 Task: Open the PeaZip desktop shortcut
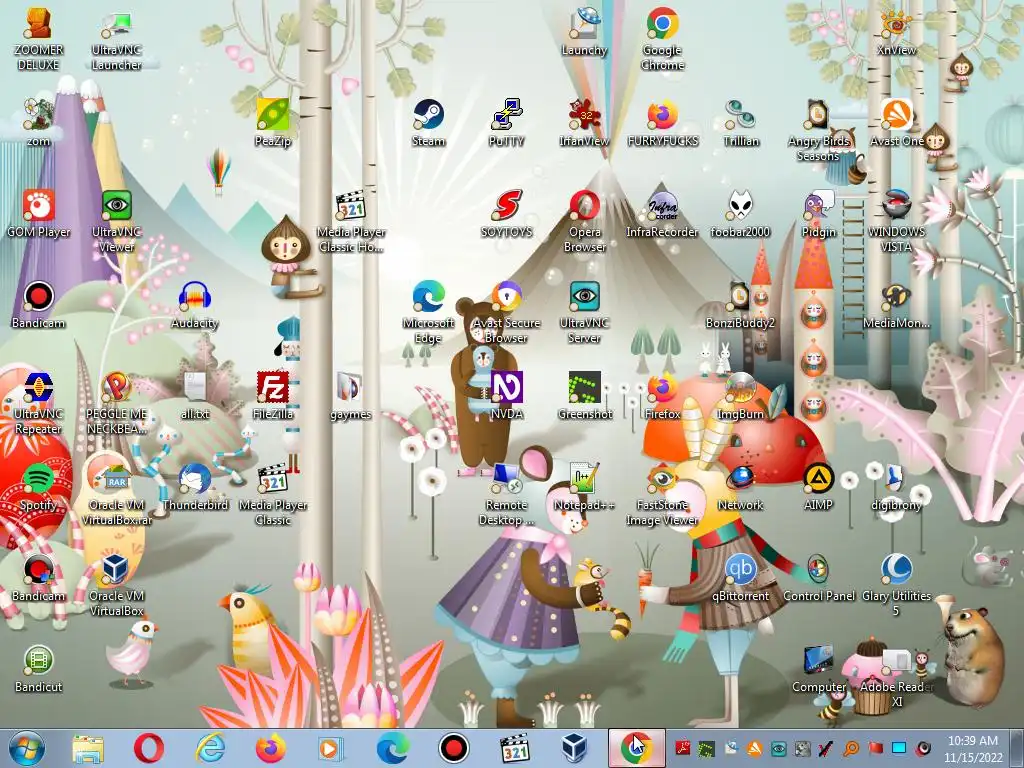pos(273,123)
